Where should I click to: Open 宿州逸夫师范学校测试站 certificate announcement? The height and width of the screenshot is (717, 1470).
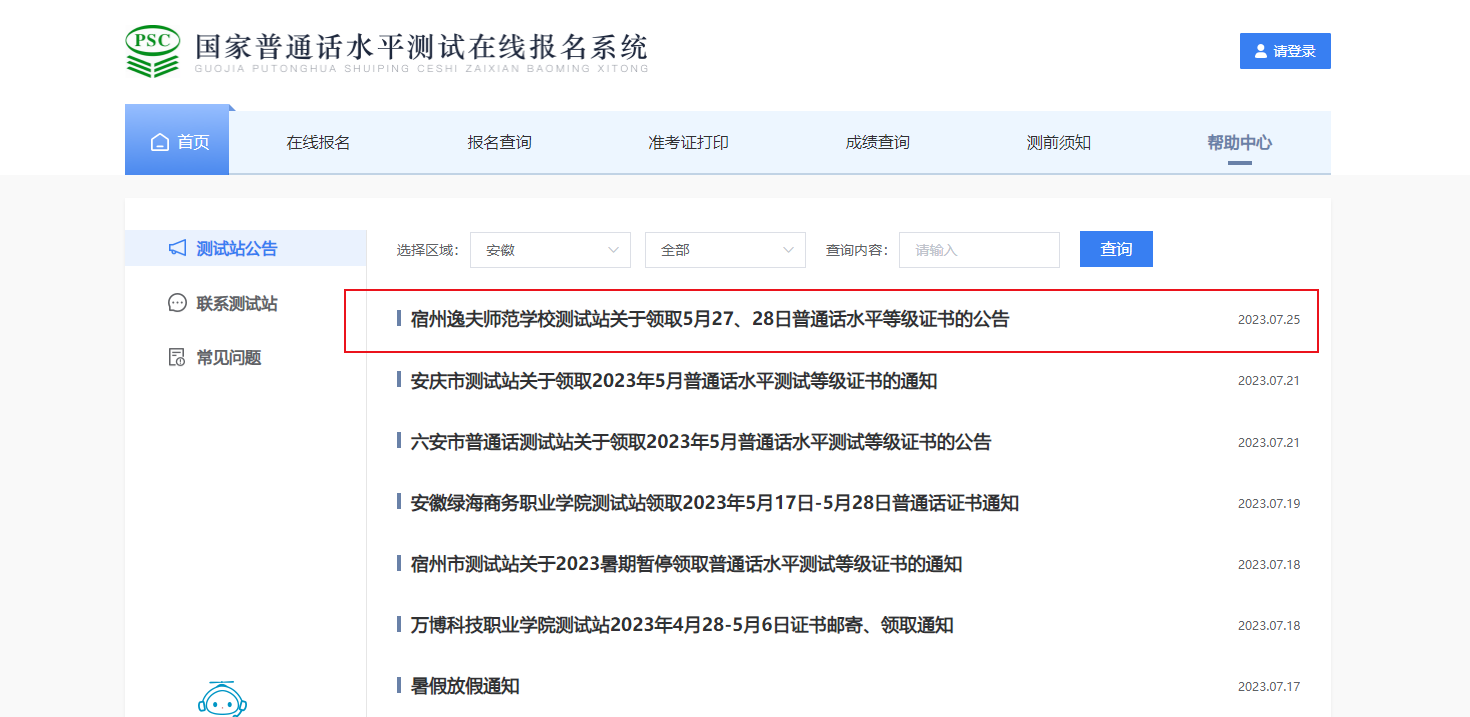point(710,319)
